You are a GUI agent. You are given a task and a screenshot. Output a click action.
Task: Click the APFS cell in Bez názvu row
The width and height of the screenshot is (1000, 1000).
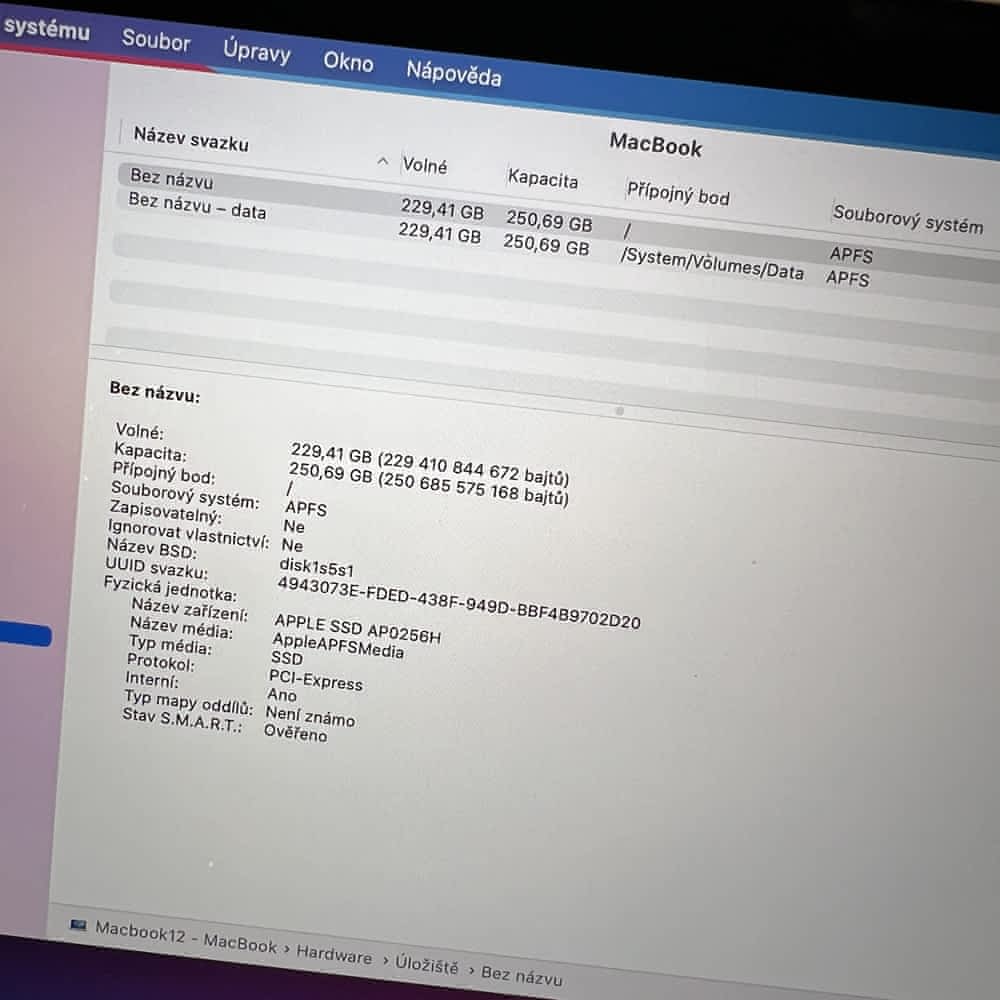pos(851,255)
